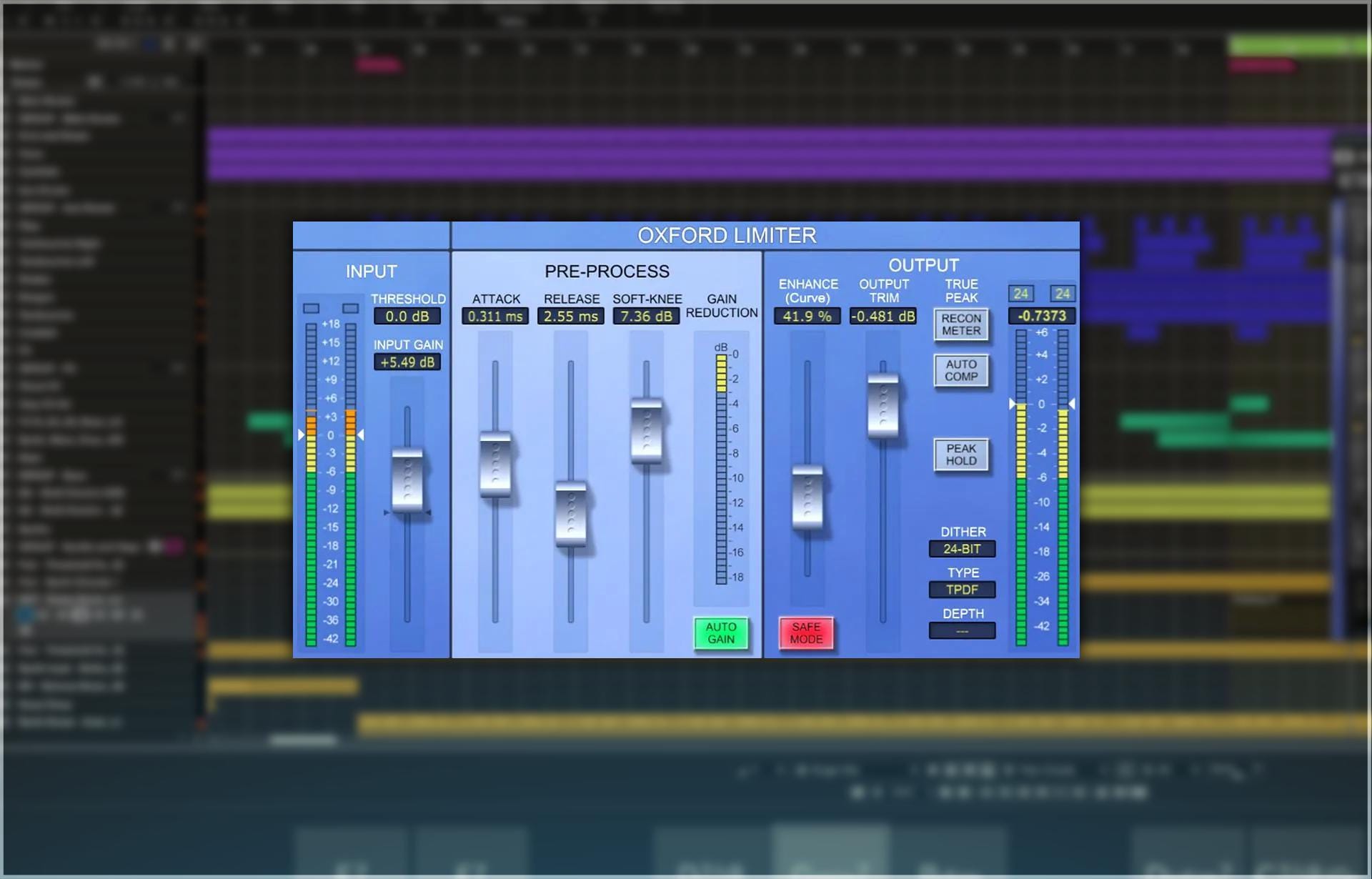
Task: Click the INPUT GAIN +5.49 dB field
Action: 407,362
